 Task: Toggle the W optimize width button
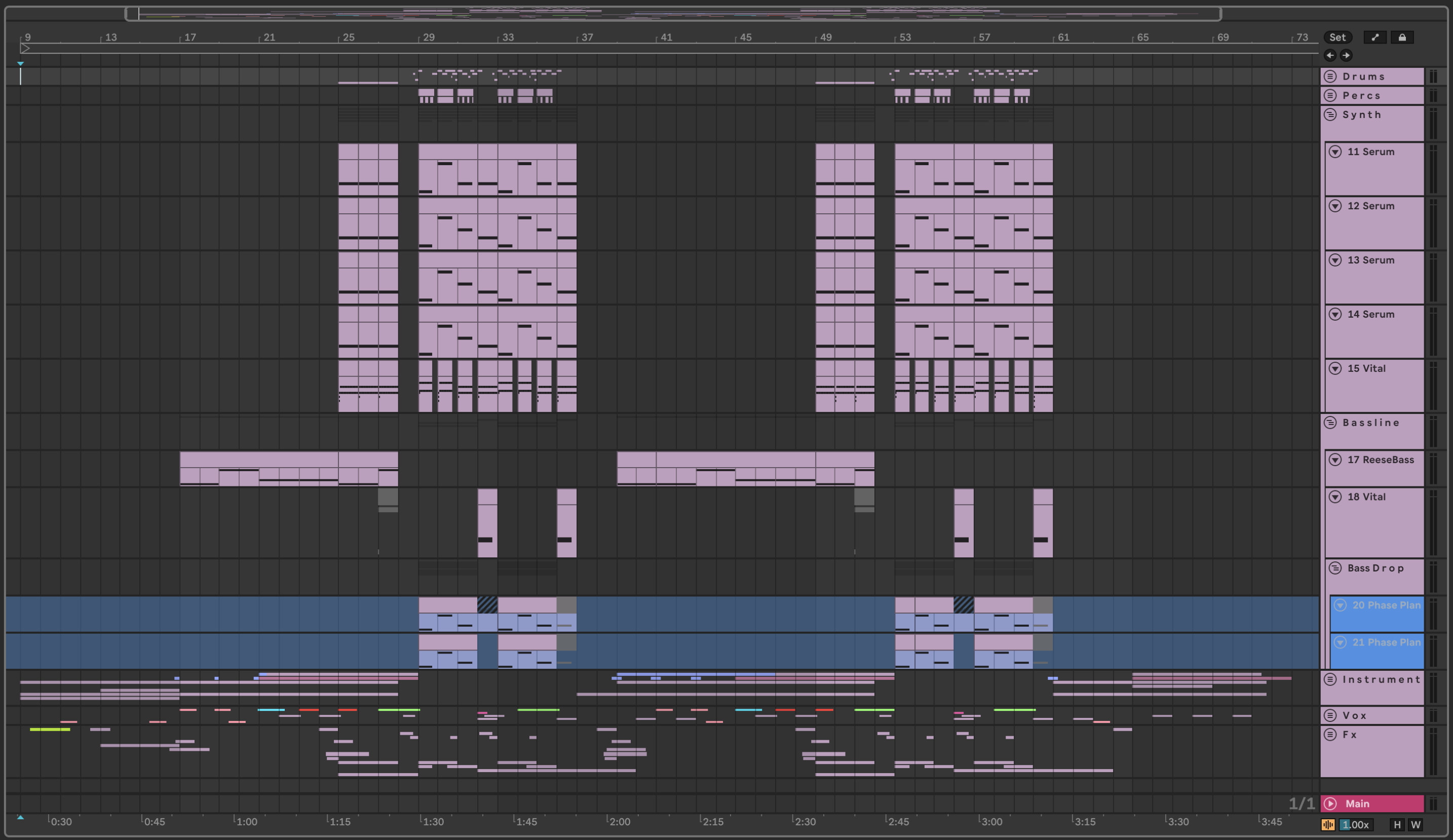tap(1416, 824)
